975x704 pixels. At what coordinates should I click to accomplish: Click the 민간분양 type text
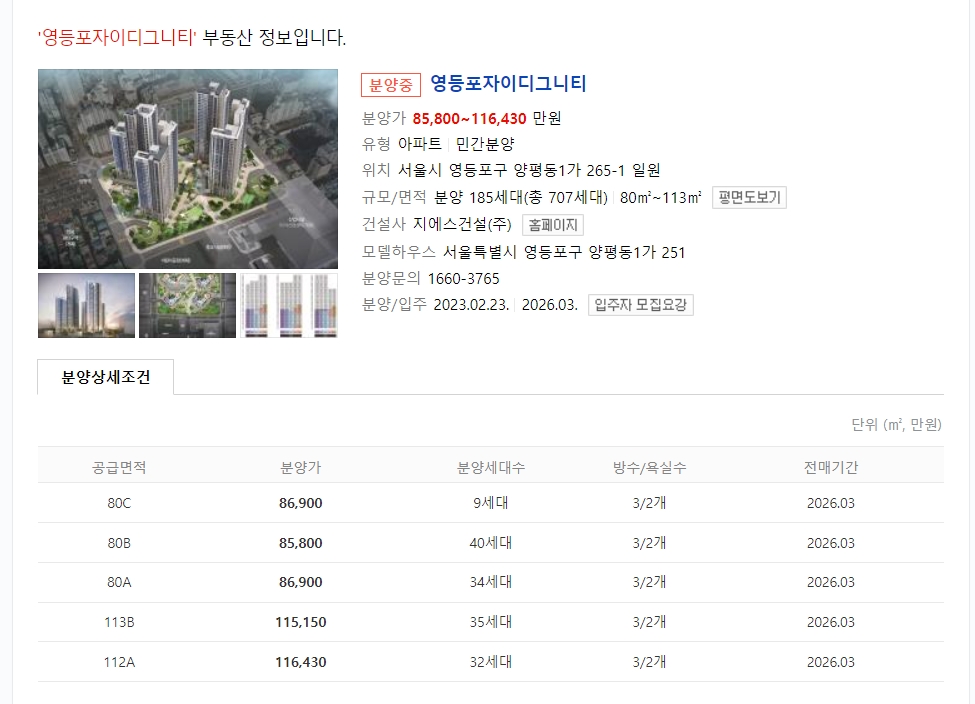tap(485, 144)
